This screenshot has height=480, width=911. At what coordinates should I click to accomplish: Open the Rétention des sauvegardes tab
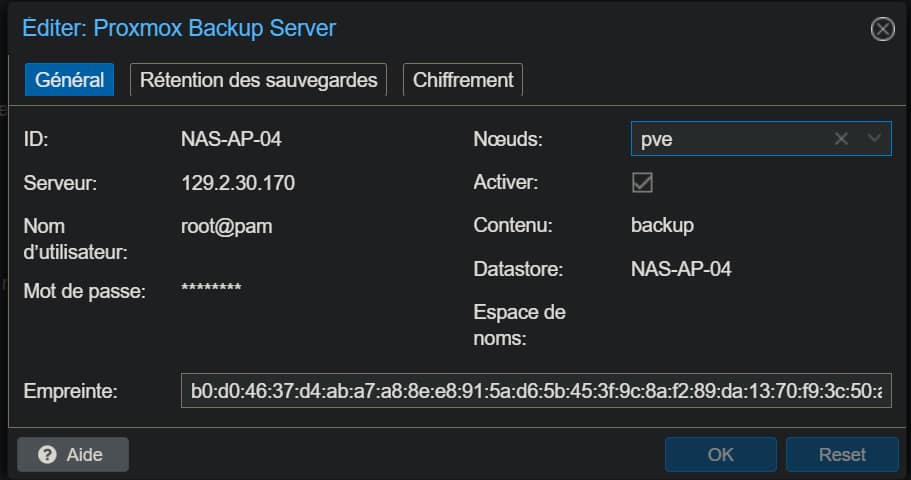point(259,80)
